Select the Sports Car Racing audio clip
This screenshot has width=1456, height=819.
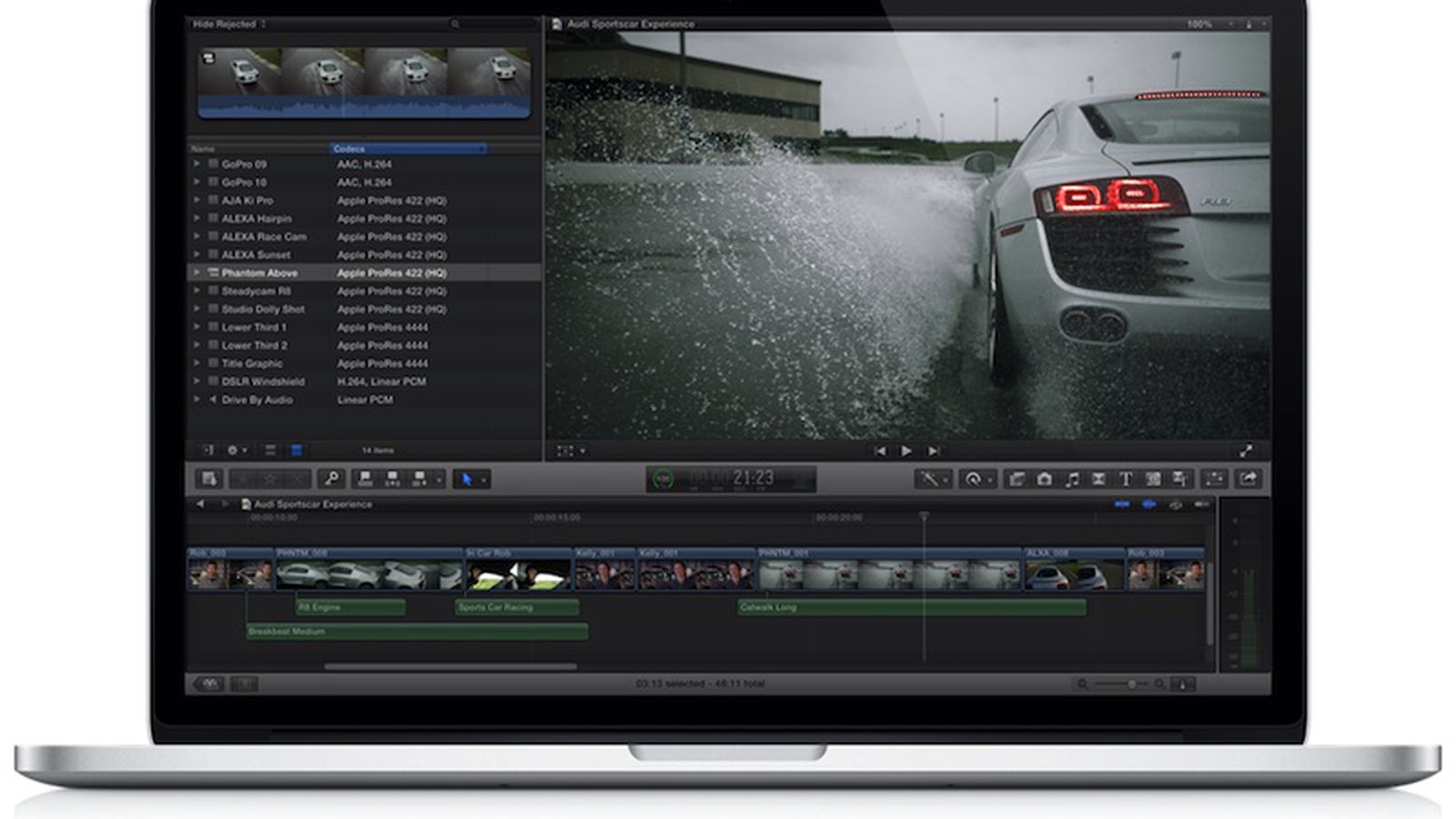tap(517, 607)
